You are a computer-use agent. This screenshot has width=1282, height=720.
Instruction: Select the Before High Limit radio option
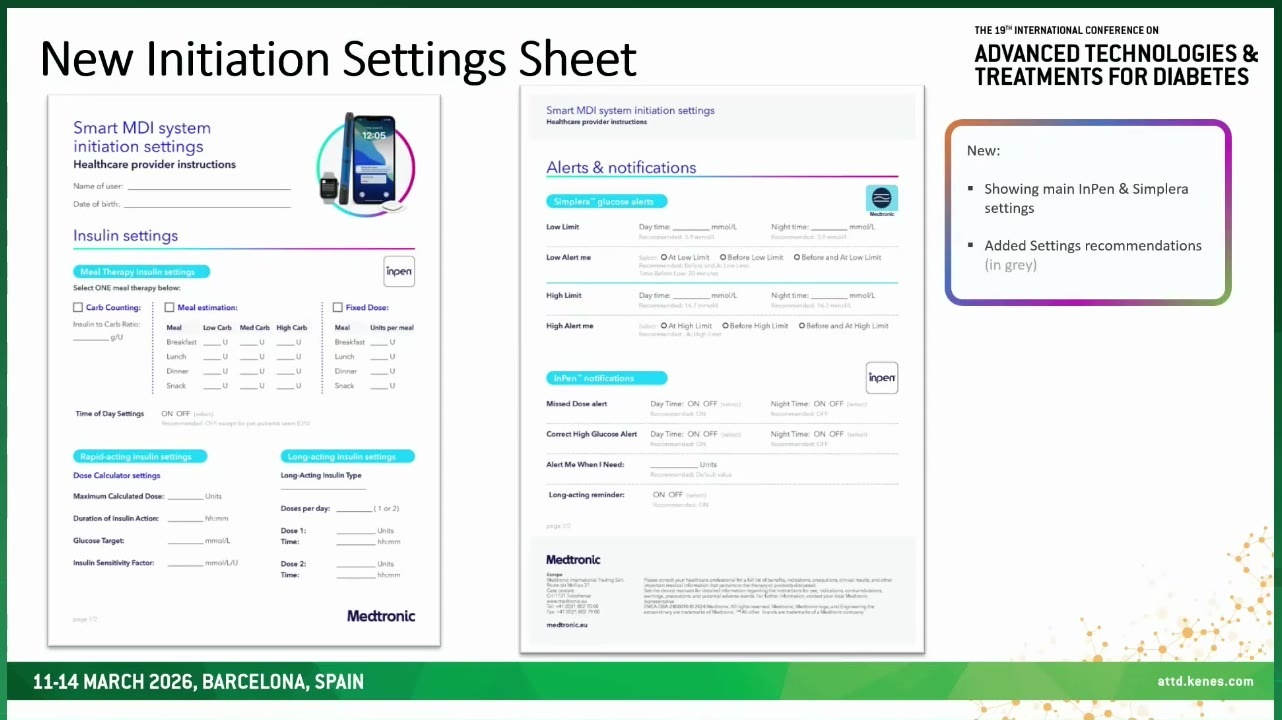pyautogui.click(x=726, y=326)
